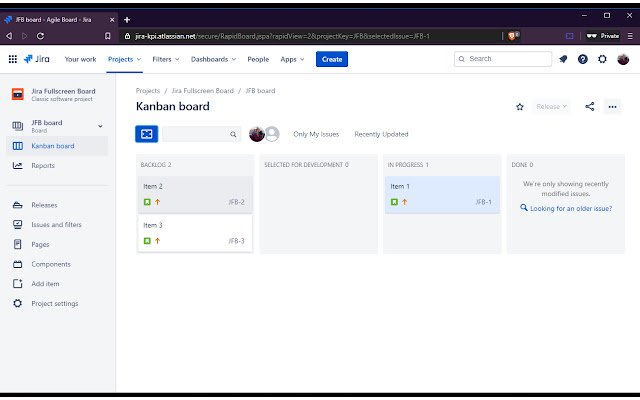Open Your work in top navigation
640x400 pixels.
tap(80, 59)
